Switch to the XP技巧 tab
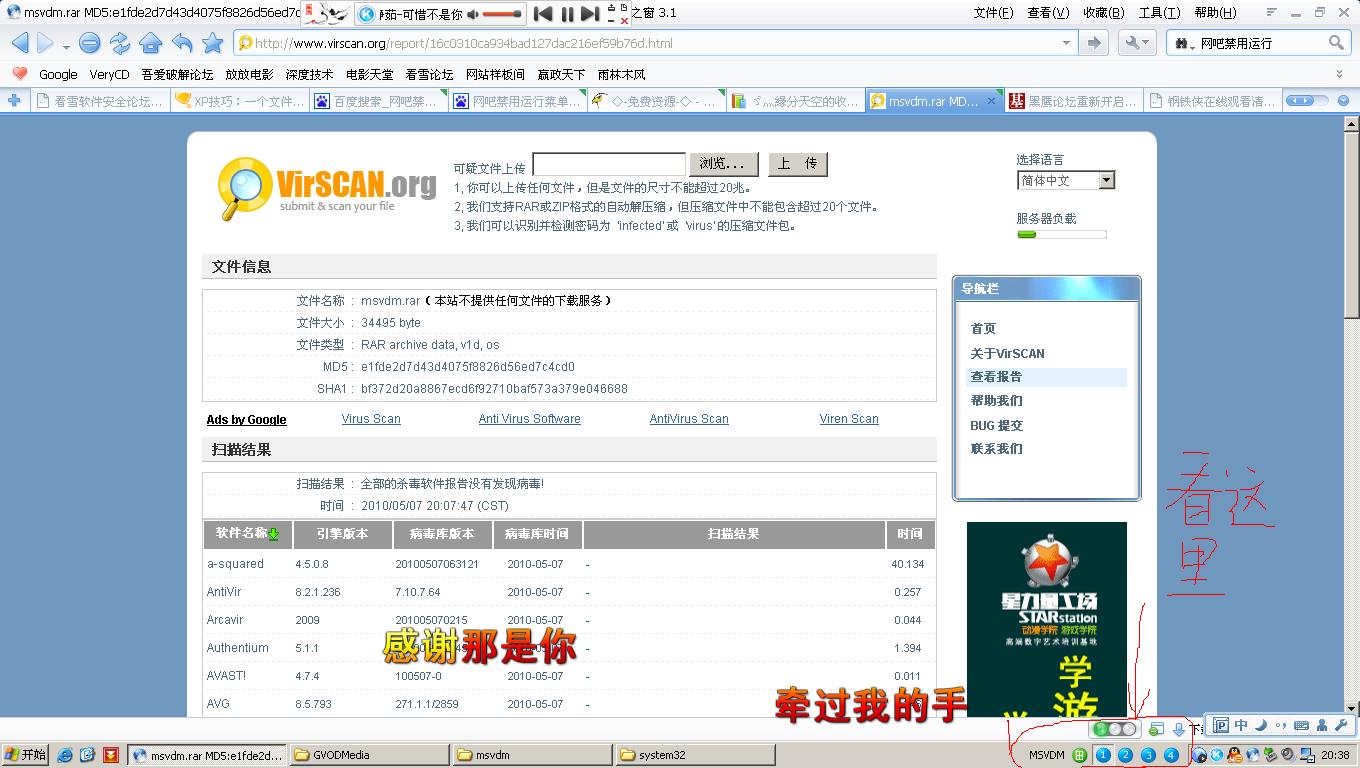The width and height of the screenshot is (1360, 768). pyautogui.click(x=238, y=101)
